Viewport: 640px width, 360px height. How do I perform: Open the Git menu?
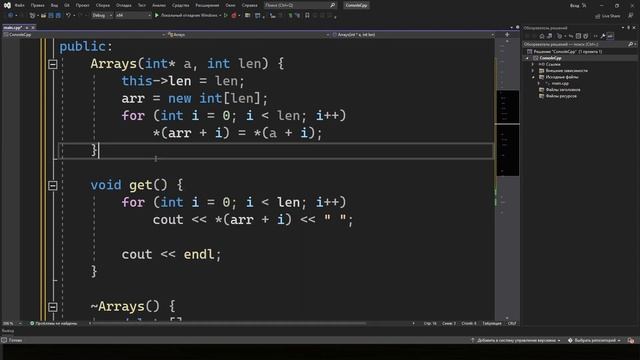click(67, 5)
